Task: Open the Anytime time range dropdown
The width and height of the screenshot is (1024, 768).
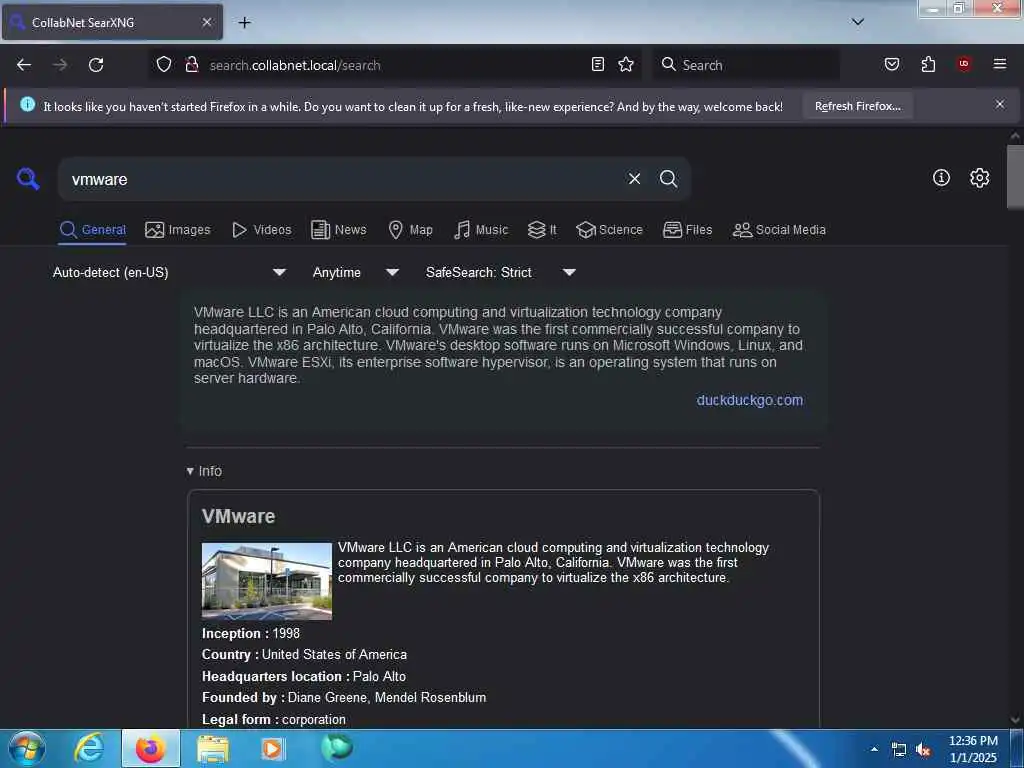Action: (x=356, y=272)
